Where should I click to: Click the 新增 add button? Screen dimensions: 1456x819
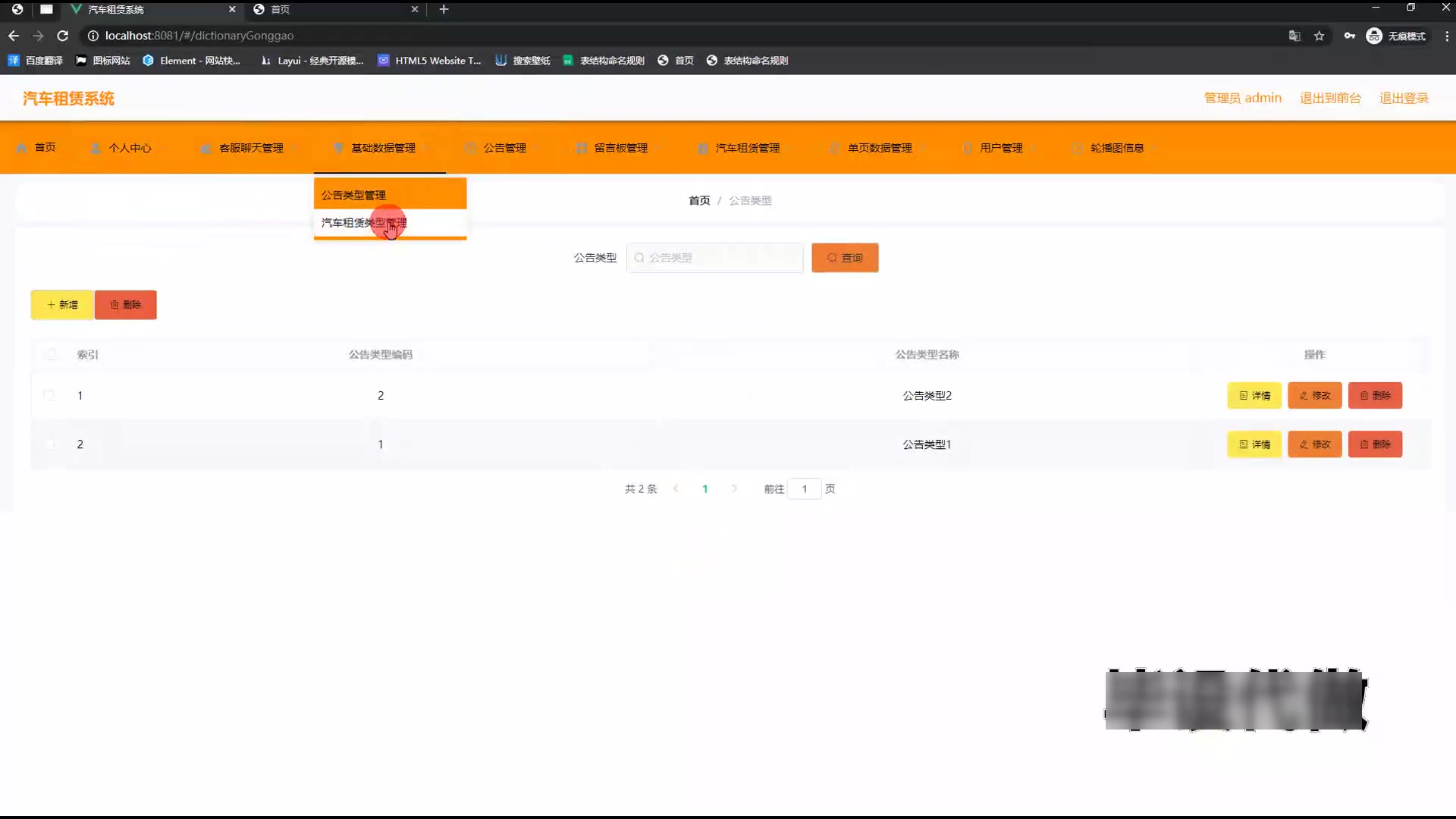62,305
